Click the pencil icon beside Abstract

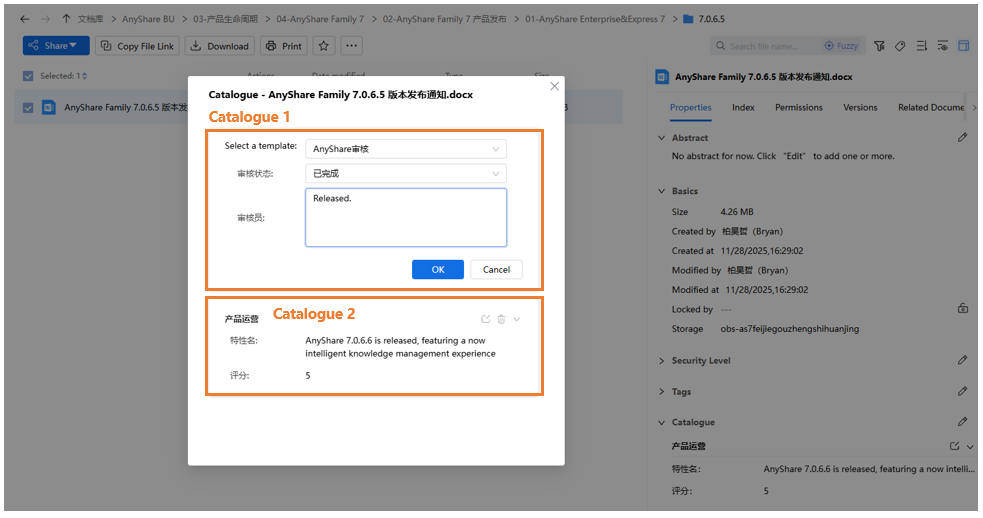(x=962, y=138)
